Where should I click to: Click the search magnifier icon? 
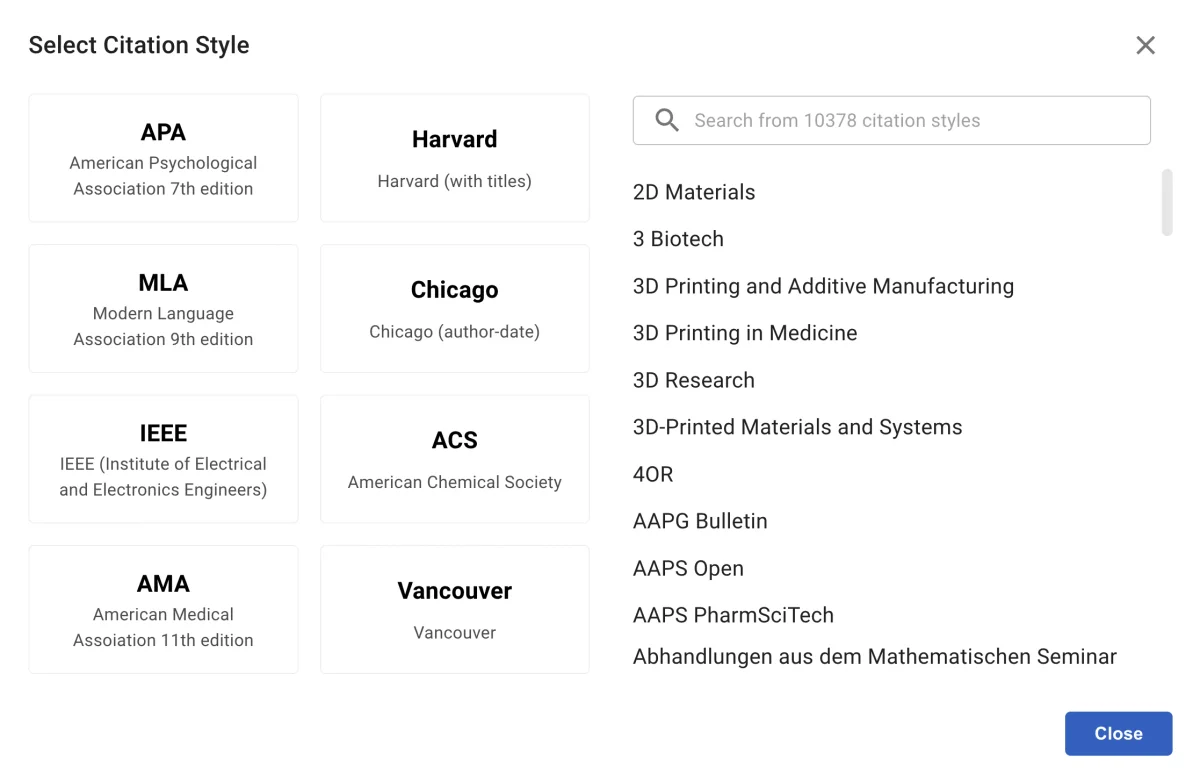(666, 120)
